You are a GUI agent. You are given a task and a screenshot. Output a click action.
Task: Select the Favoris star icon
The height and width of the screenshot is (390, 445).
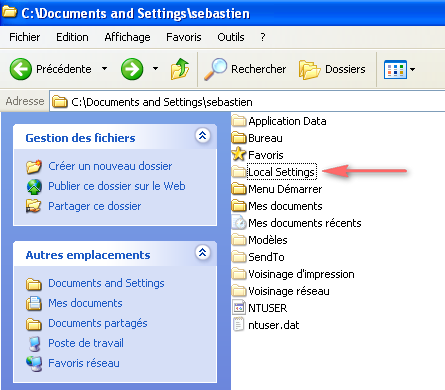click(239, 154)
